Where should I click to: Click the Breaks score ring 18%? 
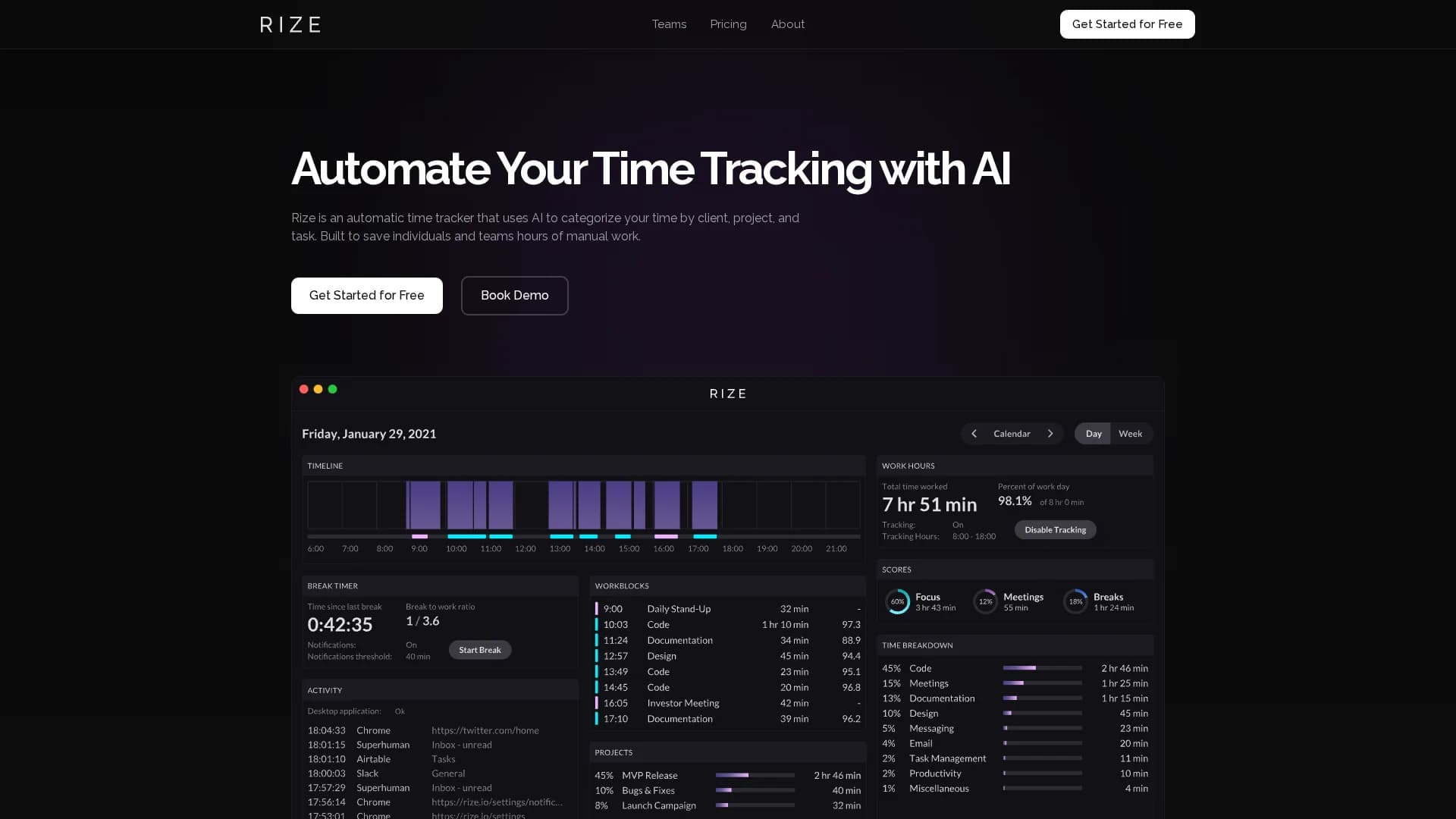[x=1075, y=601]
